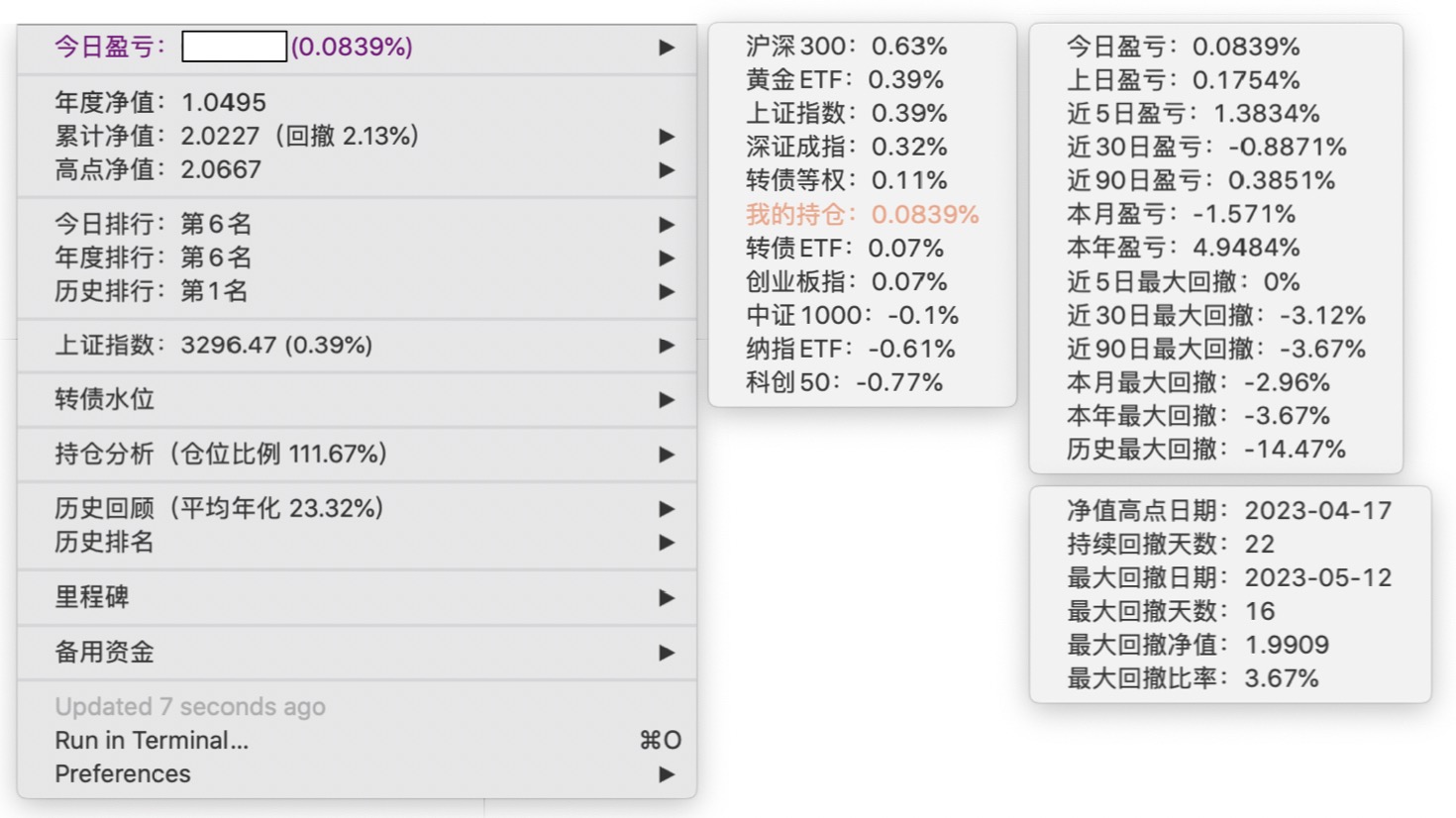Open the 转债水位 submenu

(105, 399)
